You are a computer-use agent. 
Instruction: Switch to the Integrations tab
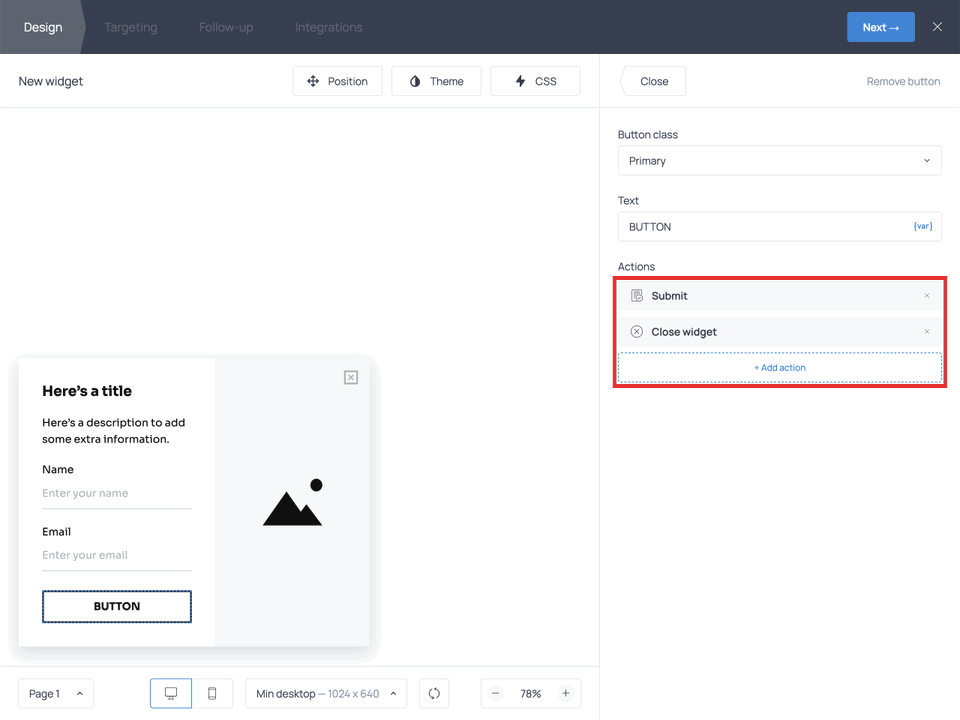328,27
